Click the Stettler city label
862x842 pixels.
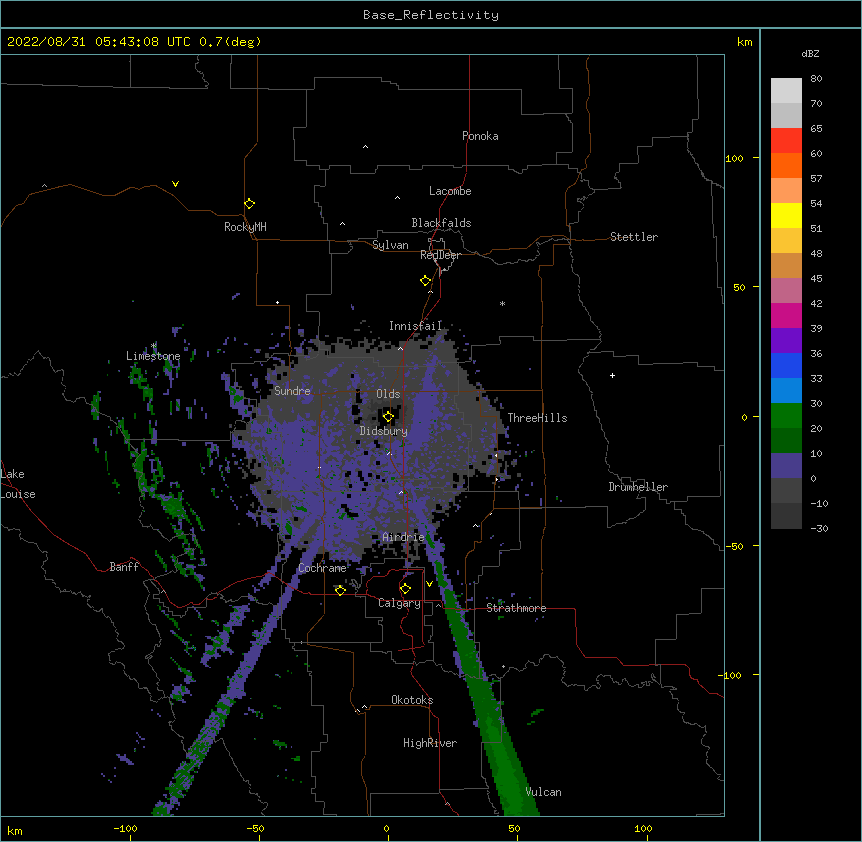(634, 237)
